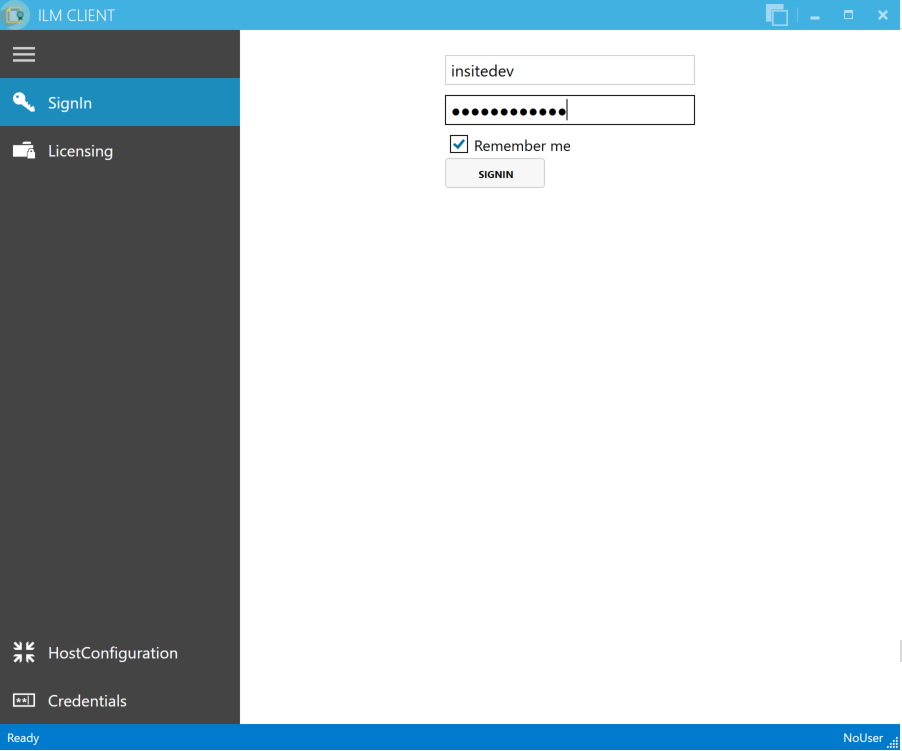
Task: Click the ILM Client app logo
Action: (16, 15)
